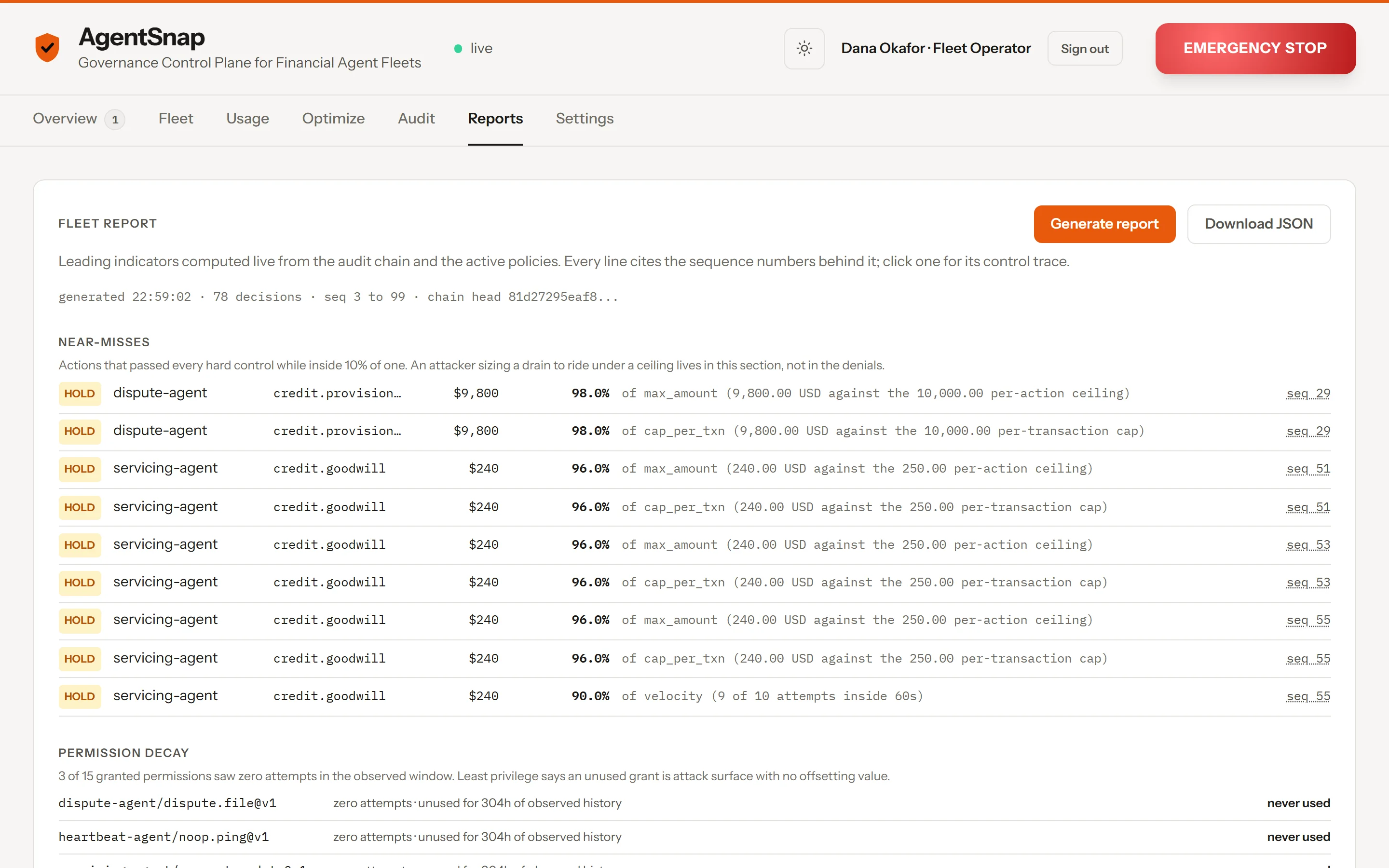This screenshot has width=1389, height=868.
Task: Go to the Usage tab
Action: (247, 119)
